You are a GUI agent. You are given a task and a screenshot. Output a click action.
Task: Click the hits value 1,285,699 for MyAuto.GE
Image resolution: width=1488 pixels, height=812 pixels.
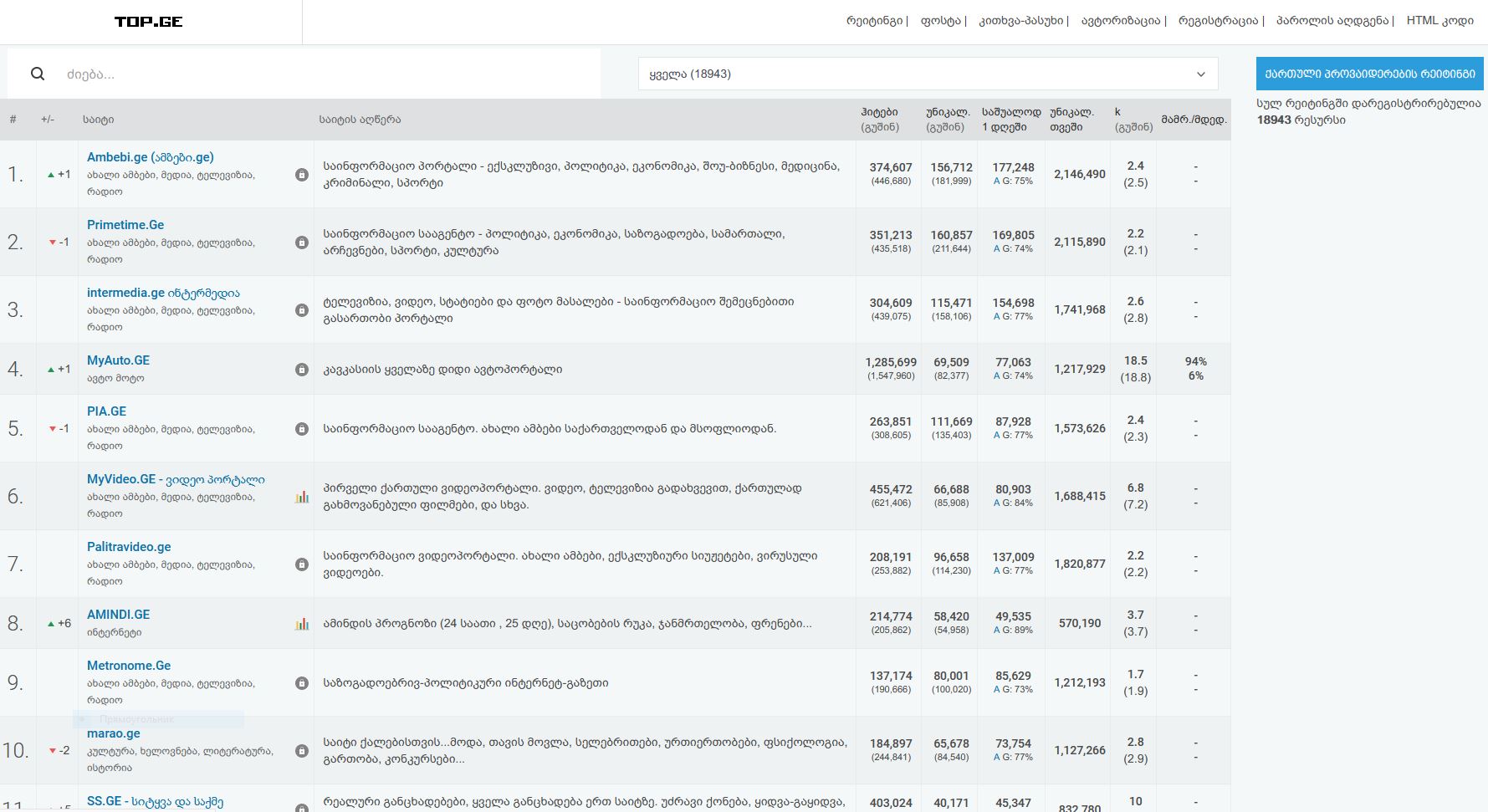click(891, 362)
